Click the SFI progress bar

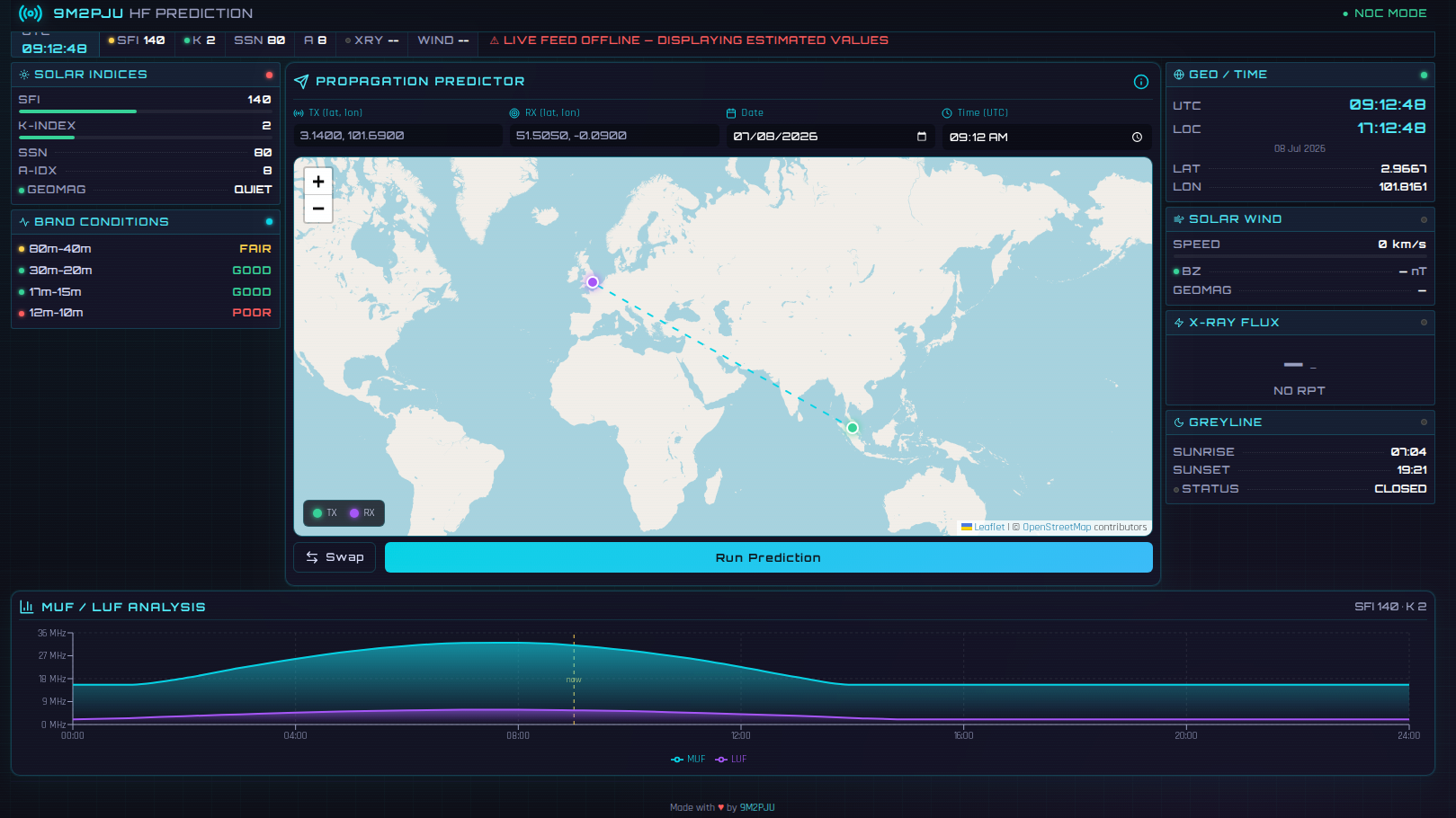(x=145, y=111)
